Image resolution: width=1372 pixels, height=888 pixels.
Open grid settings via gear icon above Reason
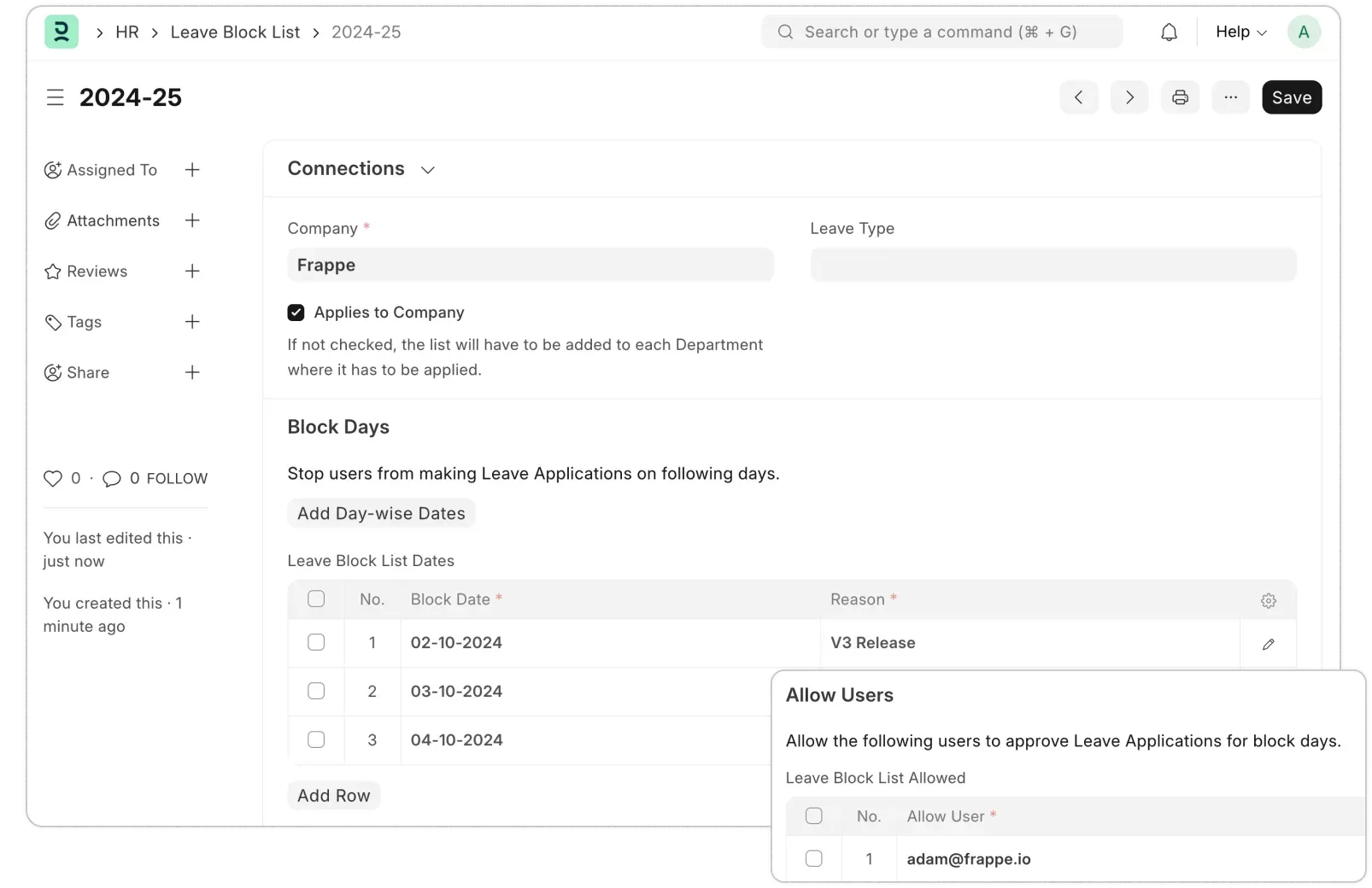pyautogui.click(x=1268, y=600)
